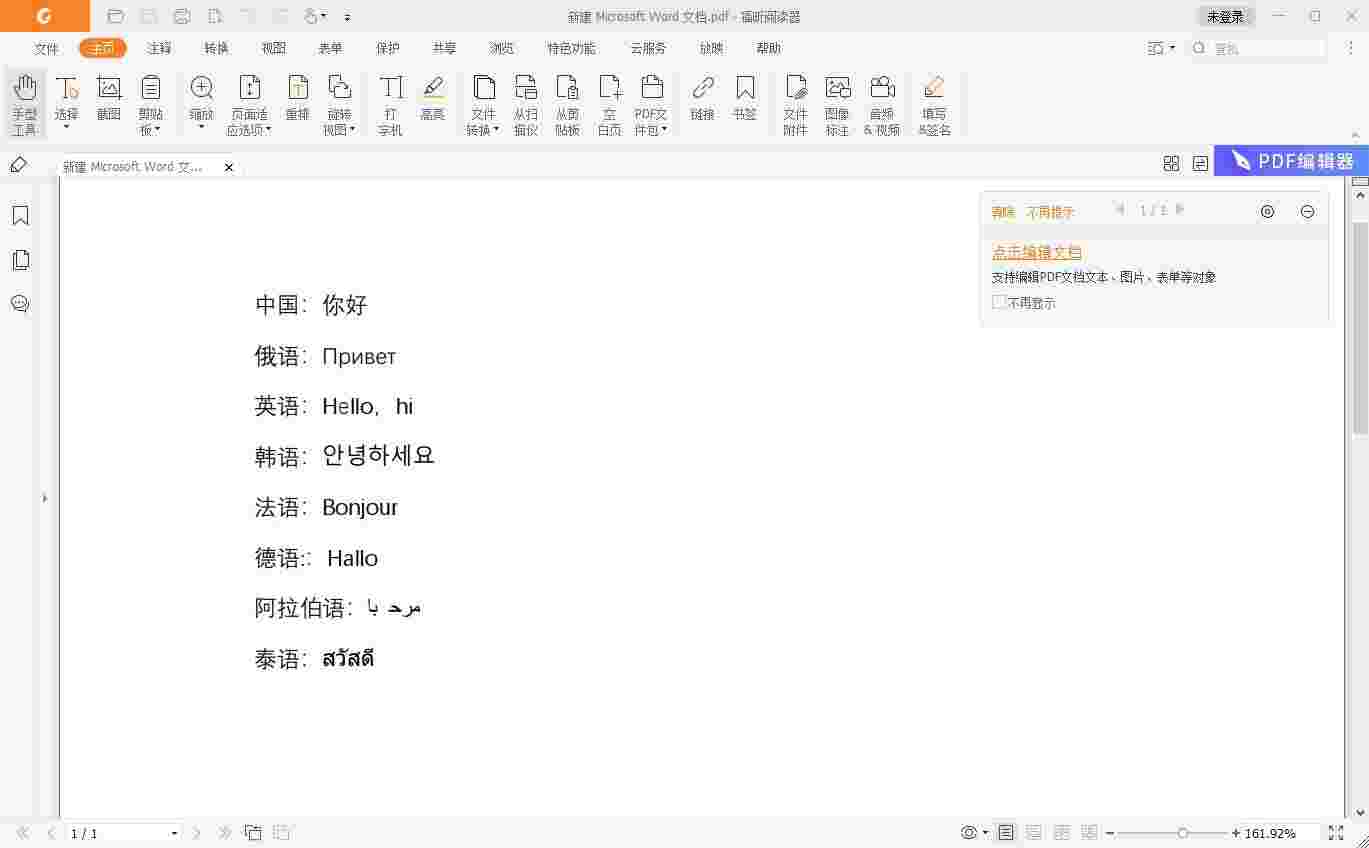Switch to the 注释 ribbon tab

tap(158, 47)
